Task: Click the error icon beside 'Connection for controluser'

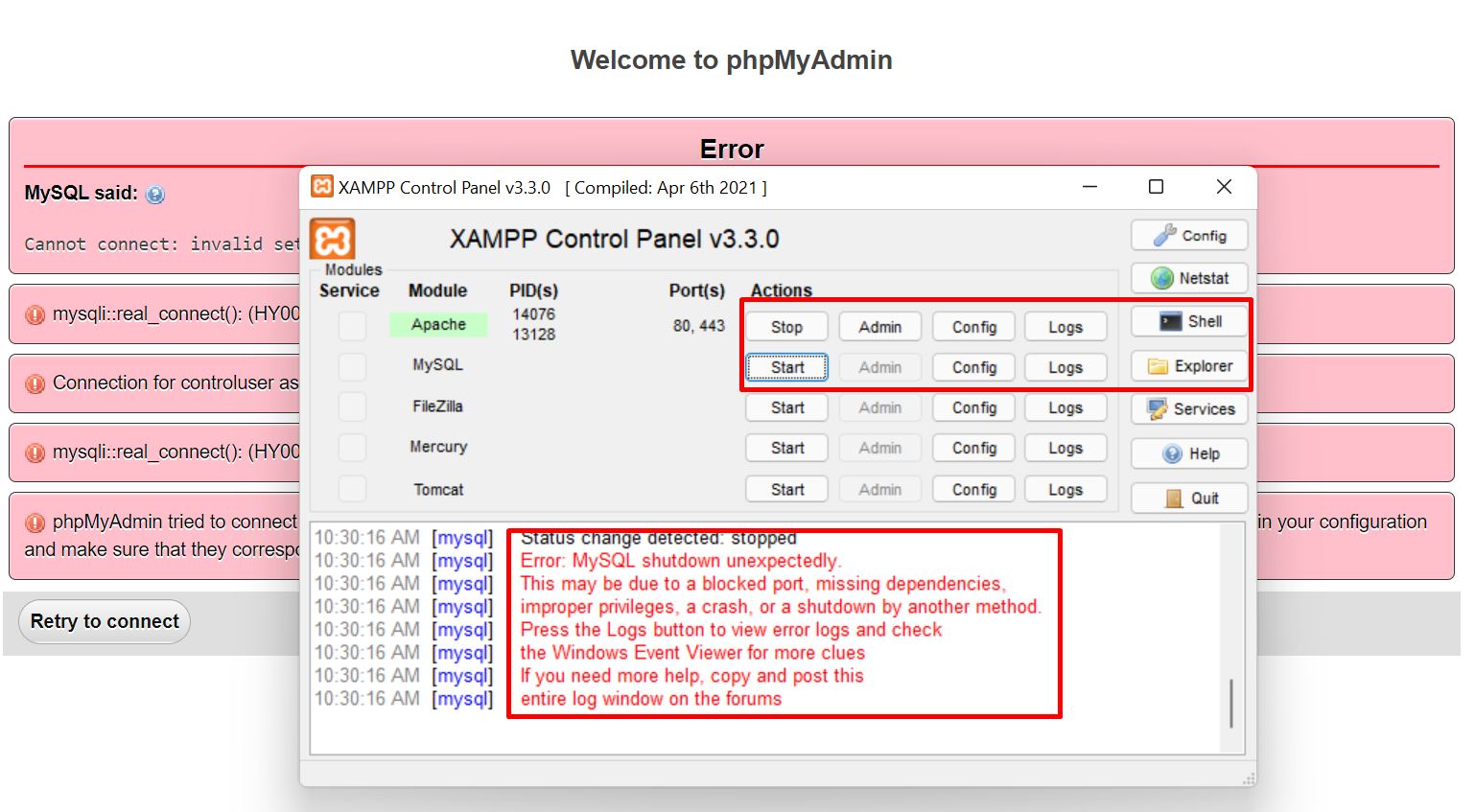Action: (x=35, y=383)
